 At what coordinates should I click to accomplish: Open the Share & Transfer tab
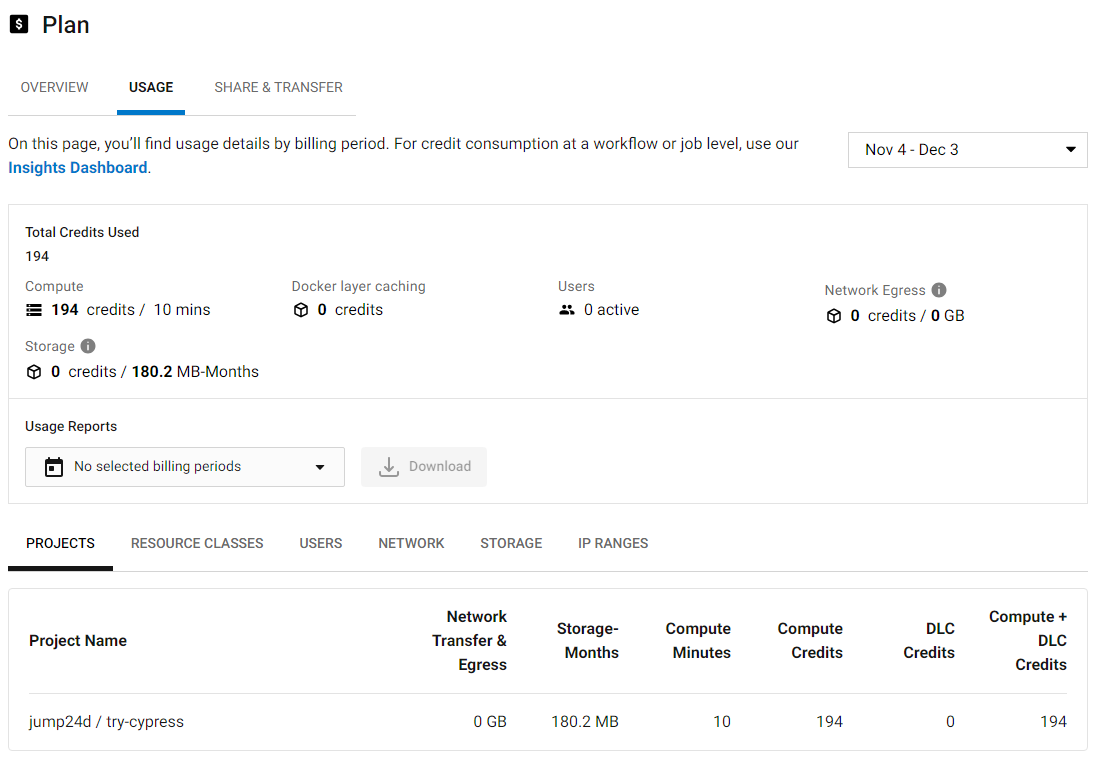click(x=278, y=88)
